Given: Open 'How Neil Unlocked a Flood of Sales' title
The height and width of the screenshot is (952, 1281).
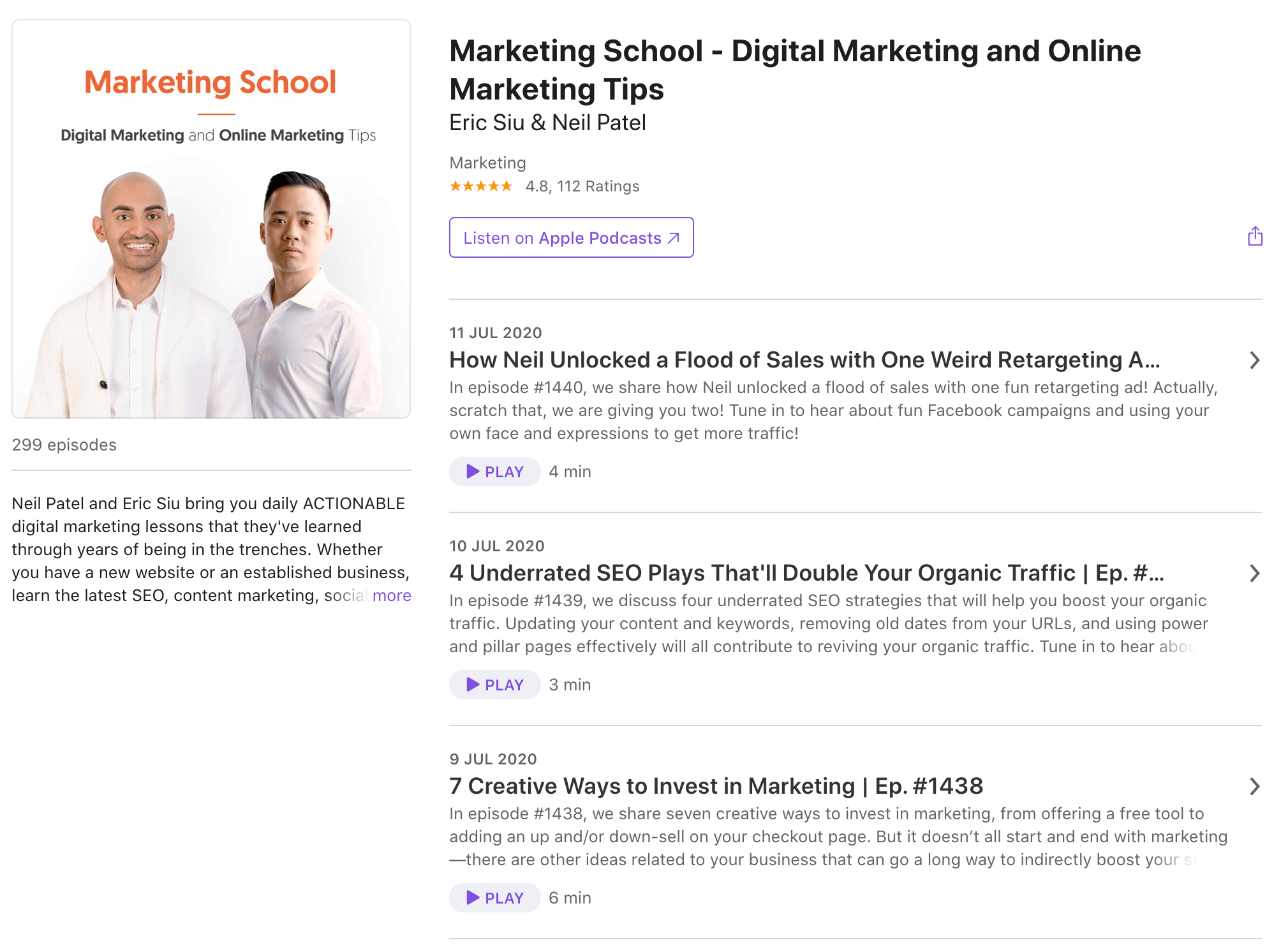Looking at the screenshot, I should (x=804, y=360).
